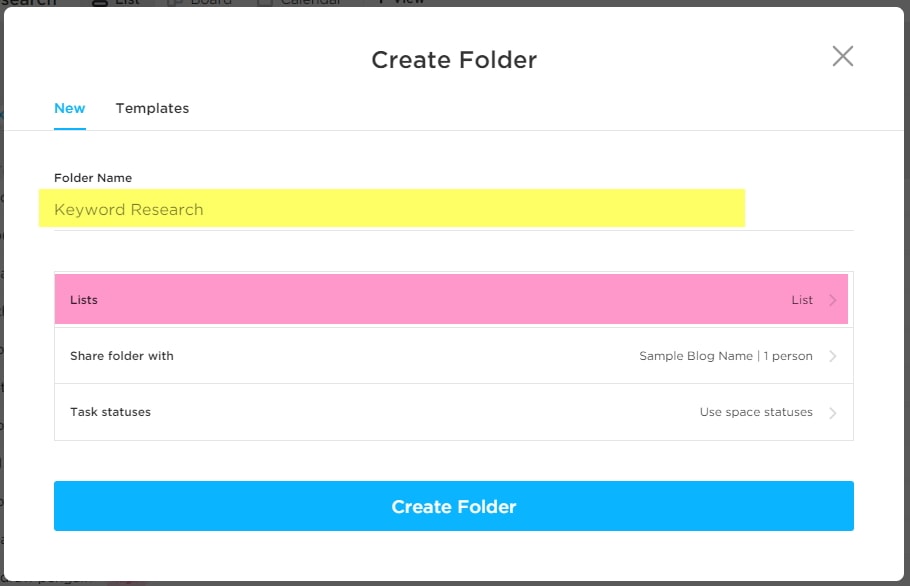Click the Create Folder dialog title
Image resolution: width=910 pixels, height=586 pixels.
click(454, 60)
